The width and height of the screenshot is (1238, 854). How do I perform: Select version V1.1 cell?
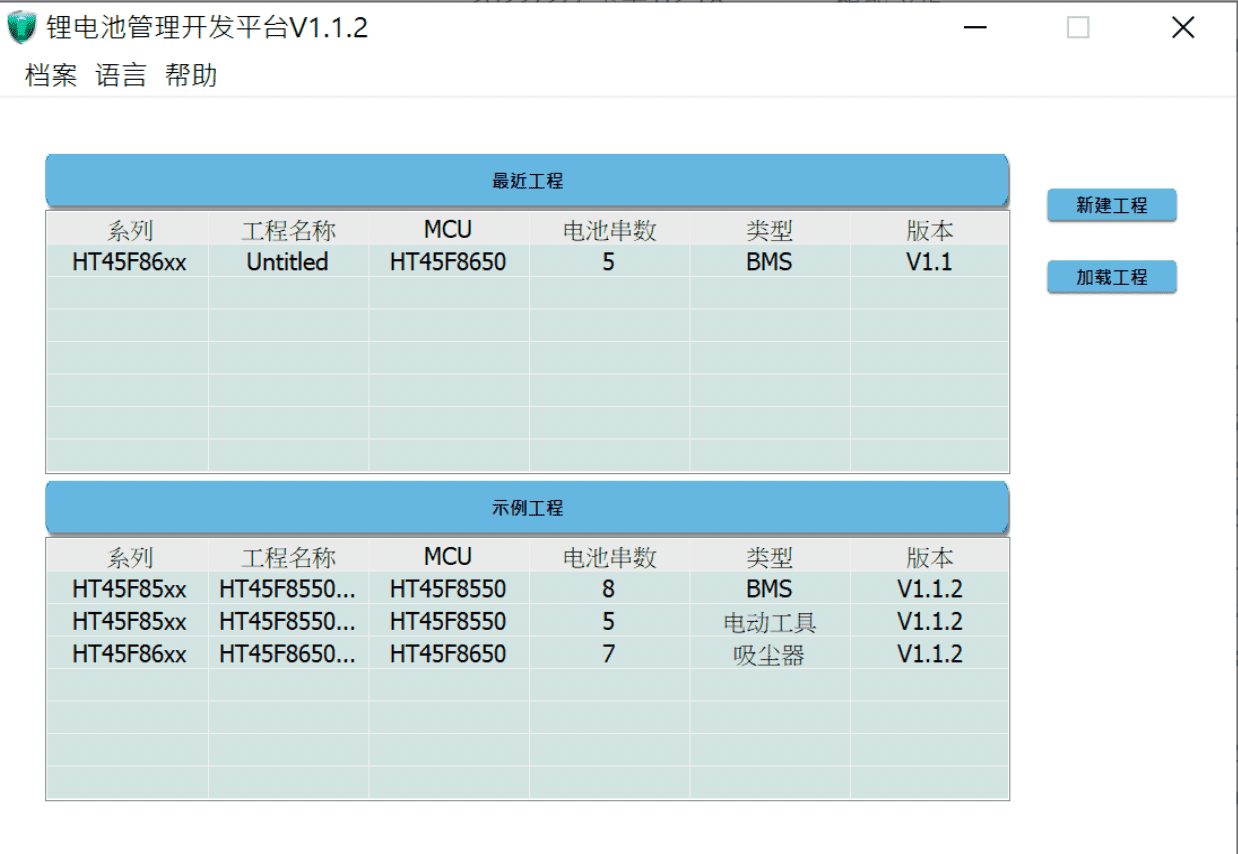[929, 262]
